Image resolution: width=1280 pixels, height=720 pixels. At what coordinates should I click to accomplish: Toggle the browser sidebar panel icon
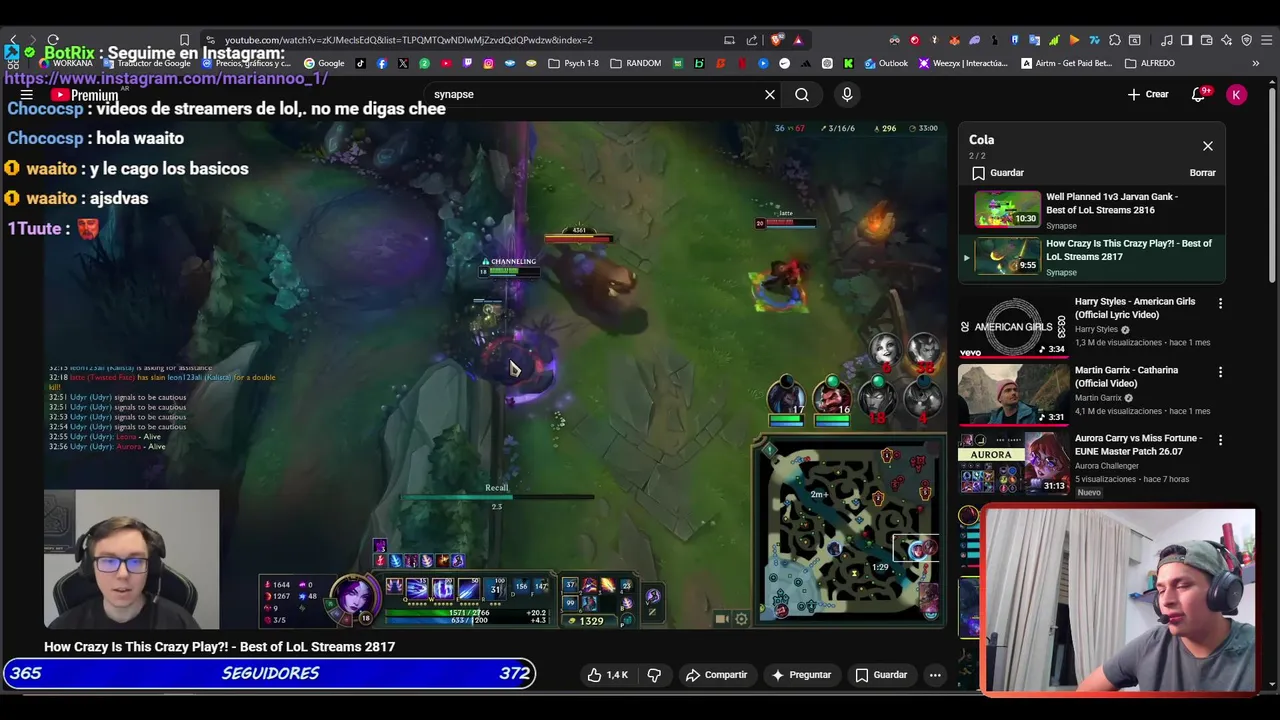tap(1186, 40)
